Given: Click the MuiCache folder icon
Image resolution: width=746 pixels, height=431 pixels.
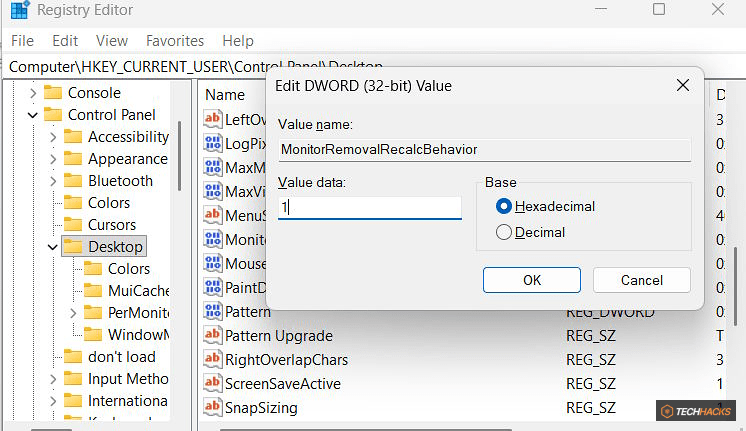Looking at the screenshot, I should click(93, 291).
